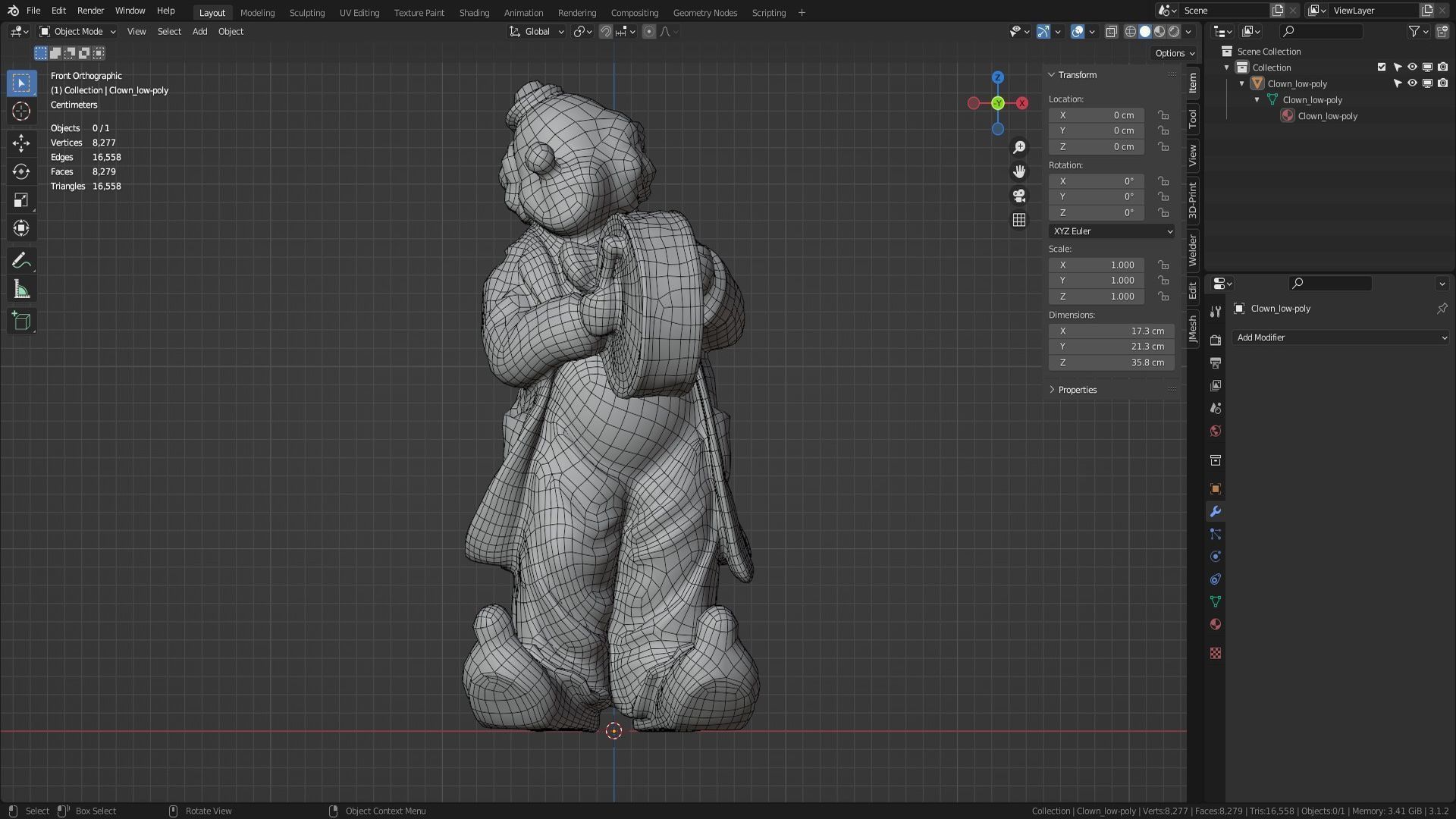The image size is (1456, 819).
Task: Add a new workspace with plus button
Action: [802, 13]
